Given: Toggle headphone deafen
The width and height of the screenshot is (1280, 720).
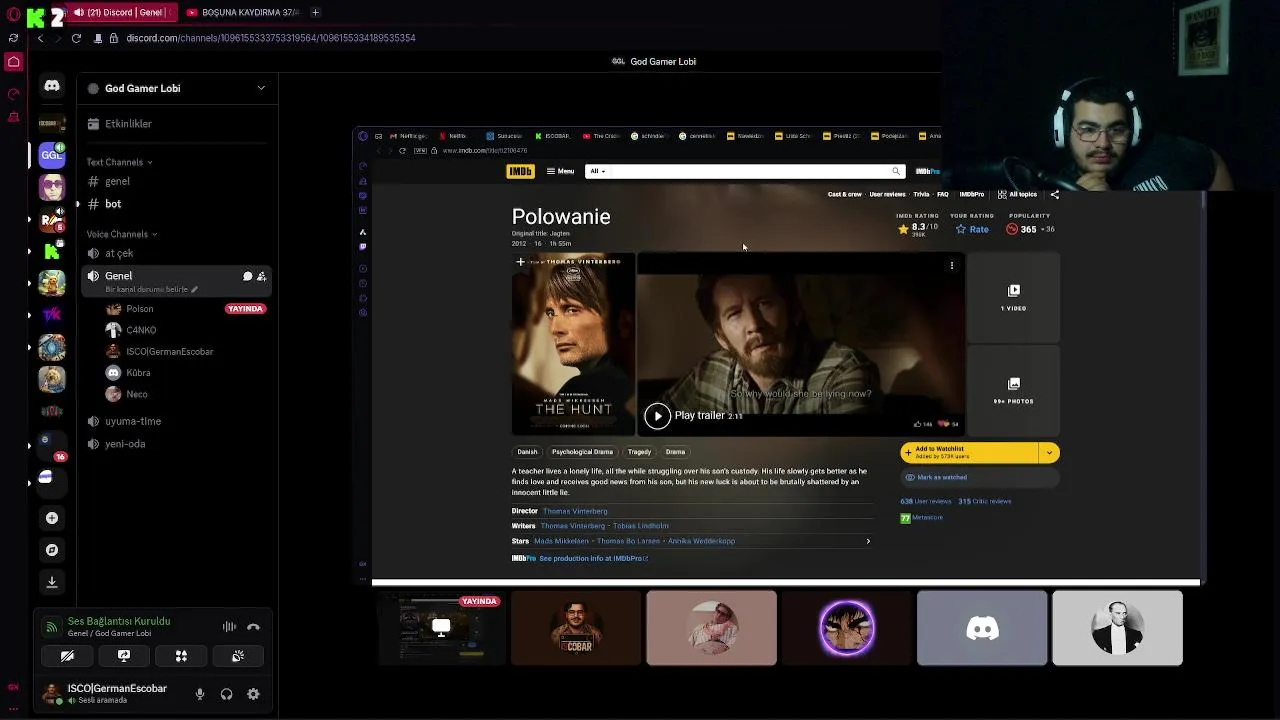Looking at the screenshot, I should [226, 694].
